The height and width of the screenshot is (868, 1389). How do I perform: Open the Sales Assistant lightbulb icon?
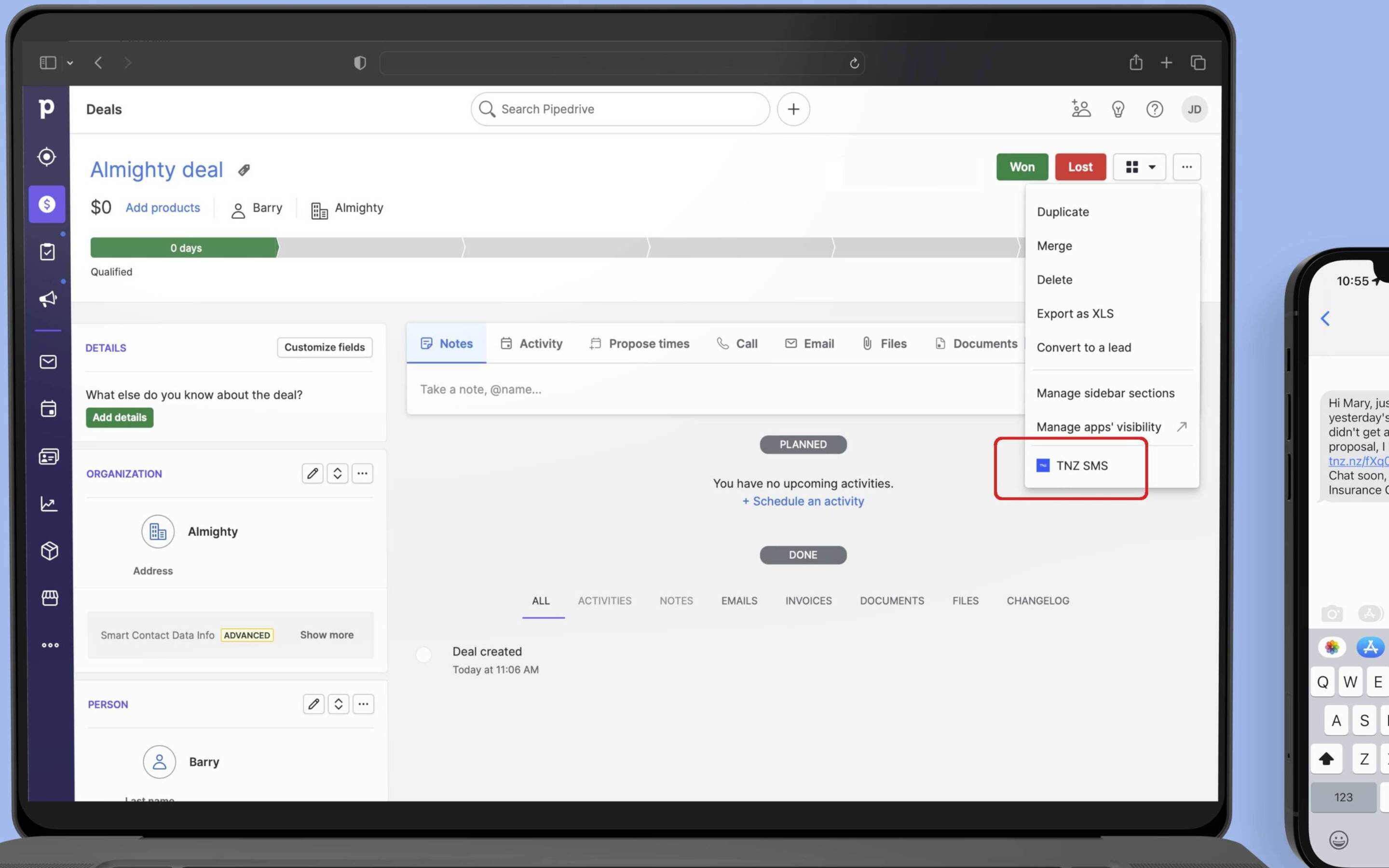click(1118, 109)
